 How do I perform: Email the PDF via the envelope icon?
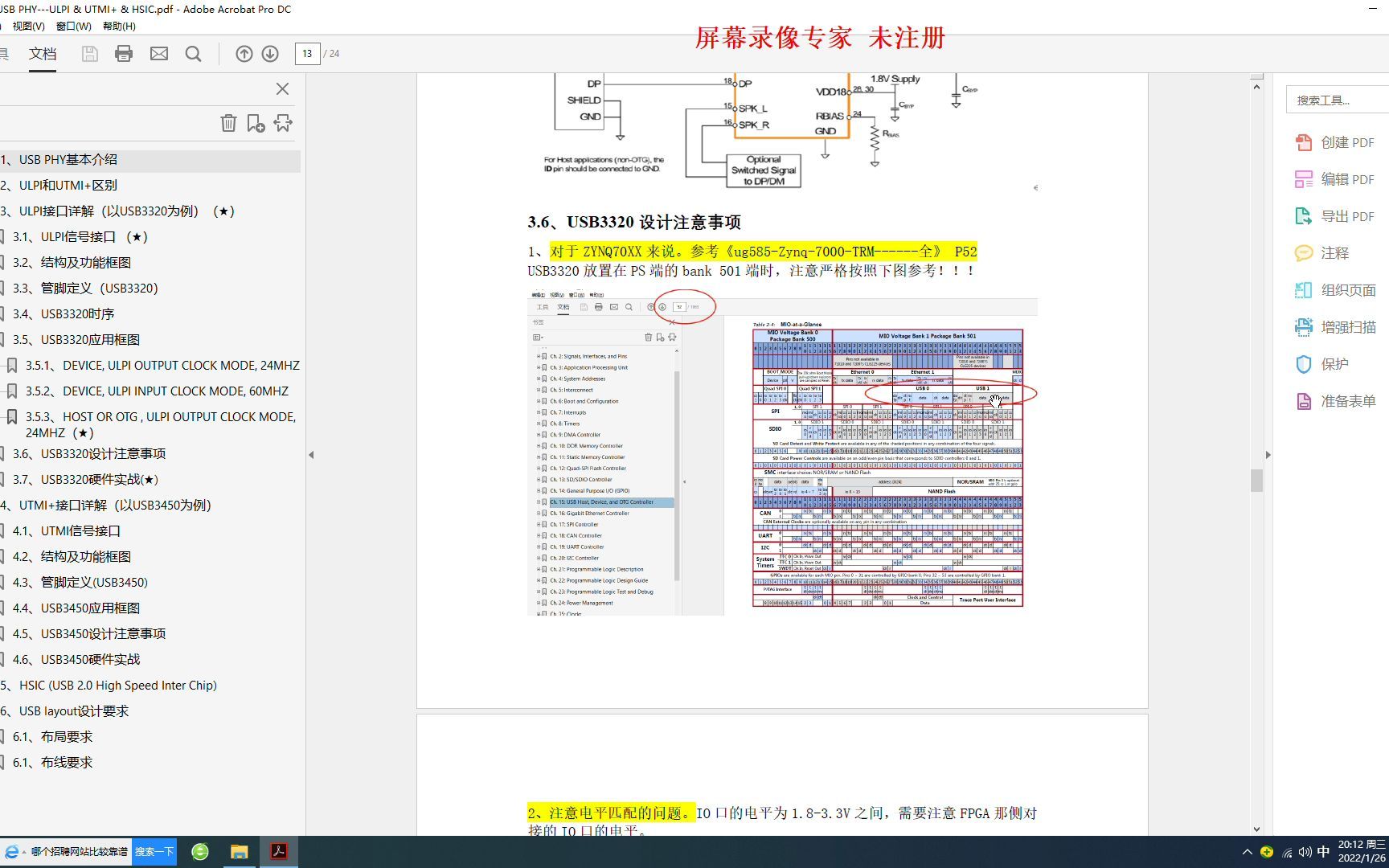(x=158, y=53)
